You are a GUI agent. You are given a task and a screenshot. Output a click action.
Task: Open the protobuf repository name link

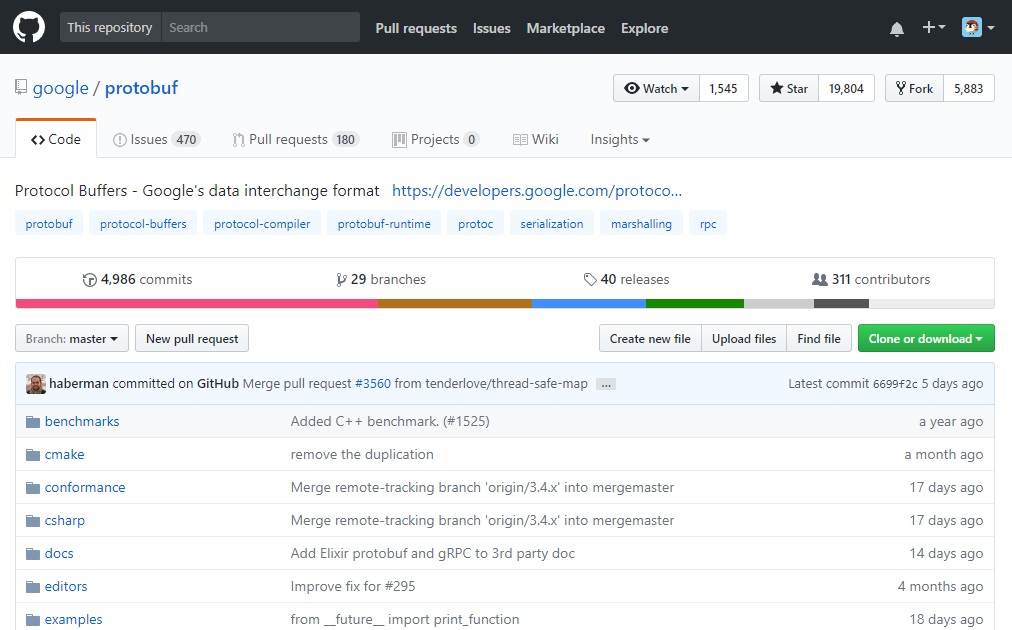[x=141, y=88]
